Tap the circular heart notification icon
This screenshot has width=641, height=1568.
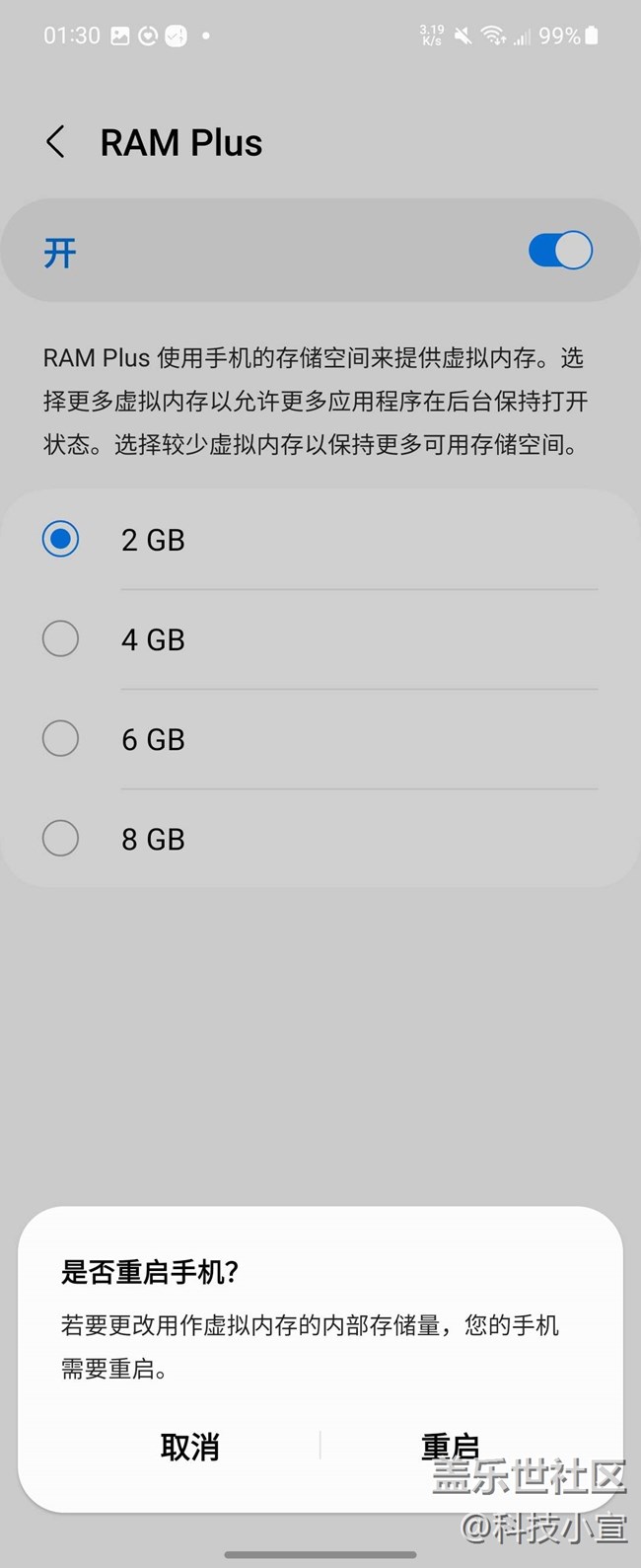click(x=148, y=37)
